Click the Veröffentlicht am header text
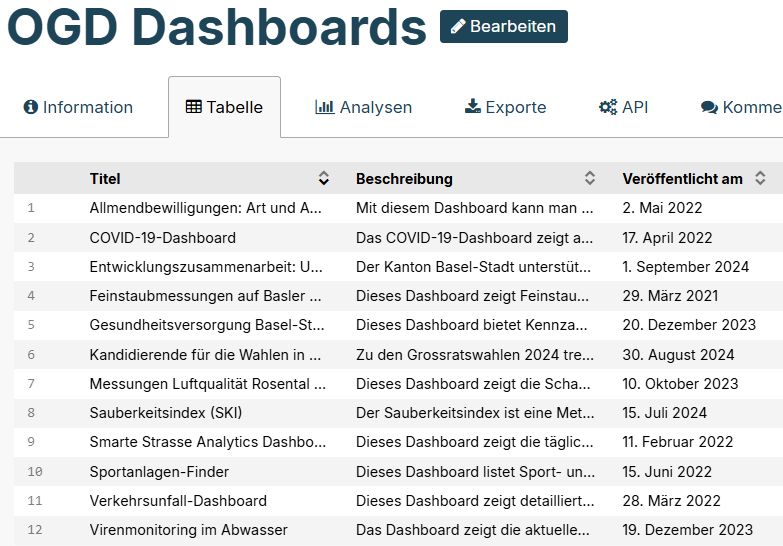The width and height of the screenshot is (783, 546). [x=683, y=179]
